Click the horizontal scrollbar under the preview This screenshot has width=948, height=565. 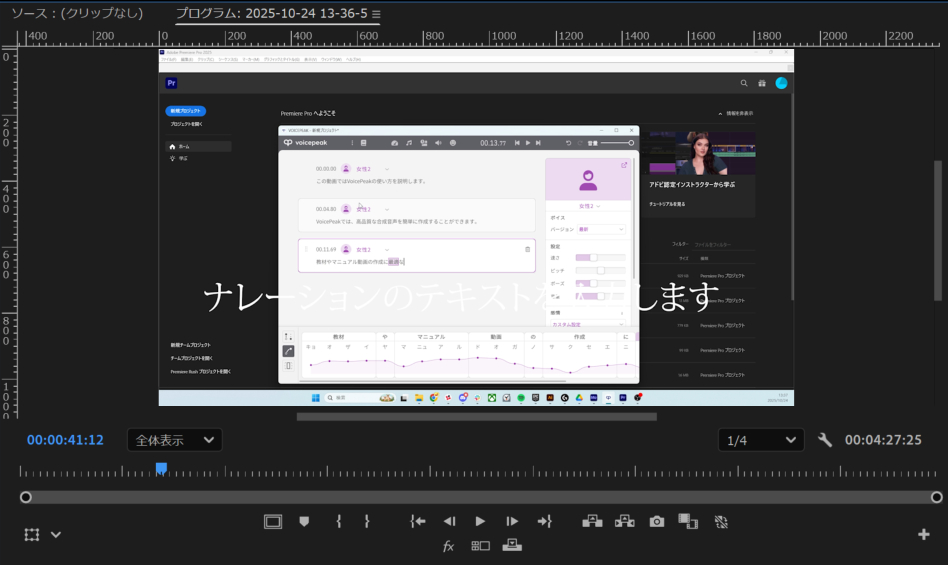pos(476,416)
